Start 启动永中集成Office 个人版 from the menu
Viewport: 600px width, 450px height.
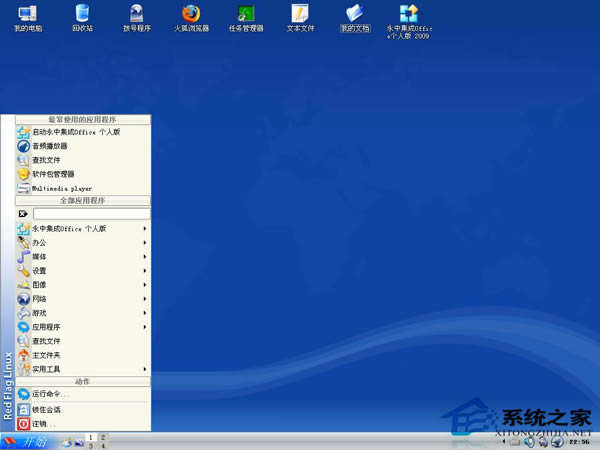coord(83,132)
